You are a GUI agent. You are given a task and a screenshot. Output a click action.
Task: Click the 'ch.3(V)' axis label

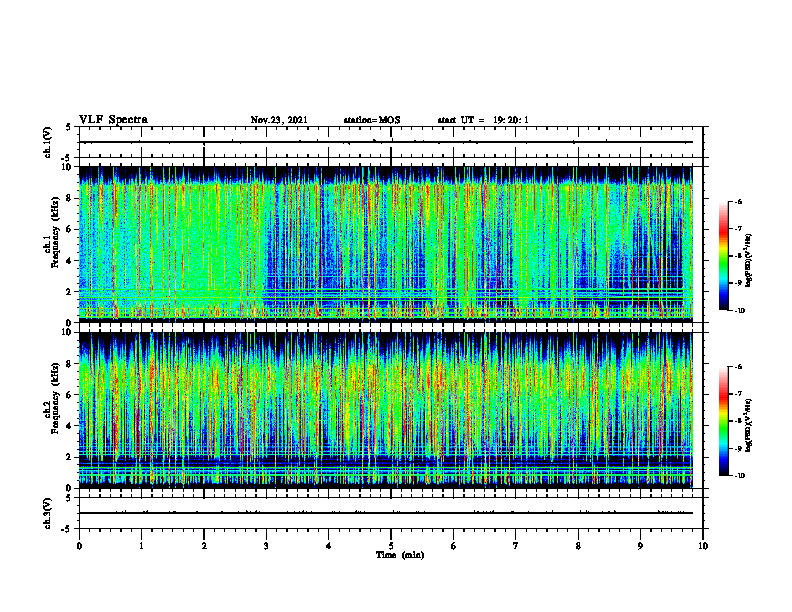(x=48, y=513)
